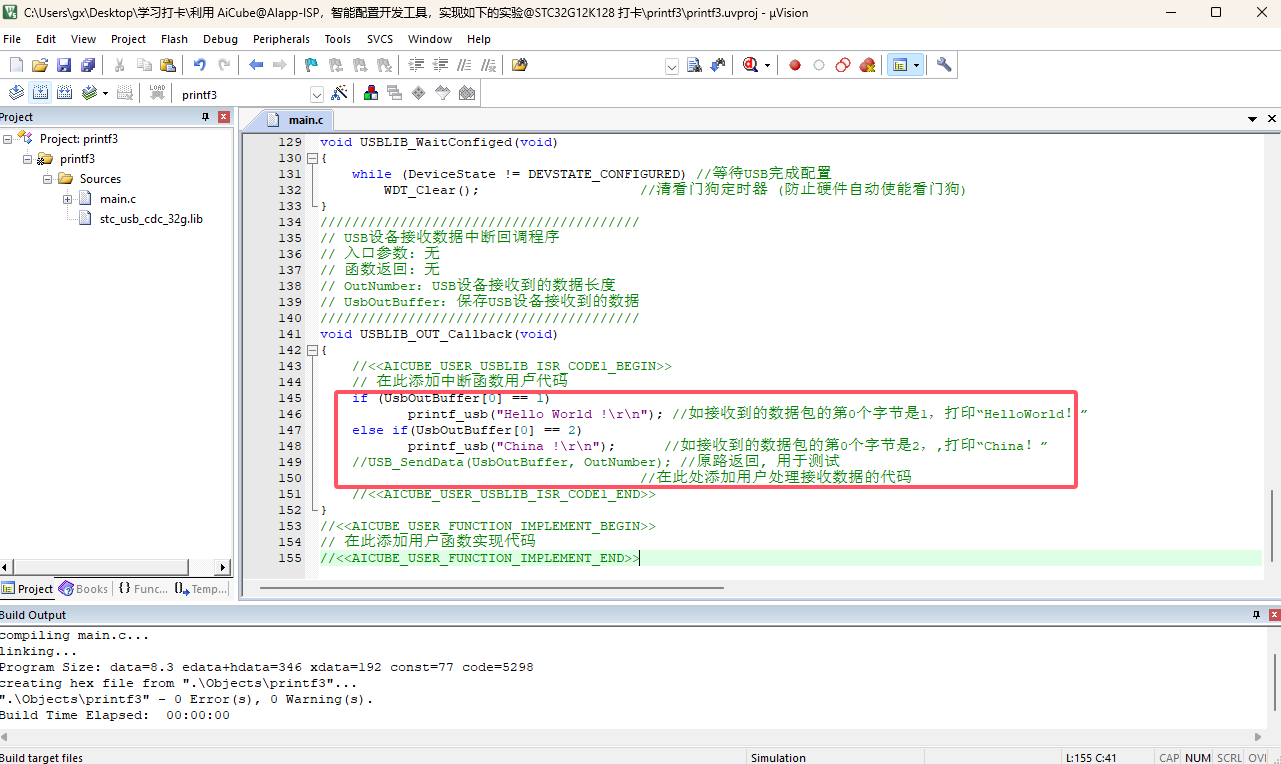This screenshot has height=764, width=1281.
Task: Open Options for Target magic wand
Action: coord(339,93)
